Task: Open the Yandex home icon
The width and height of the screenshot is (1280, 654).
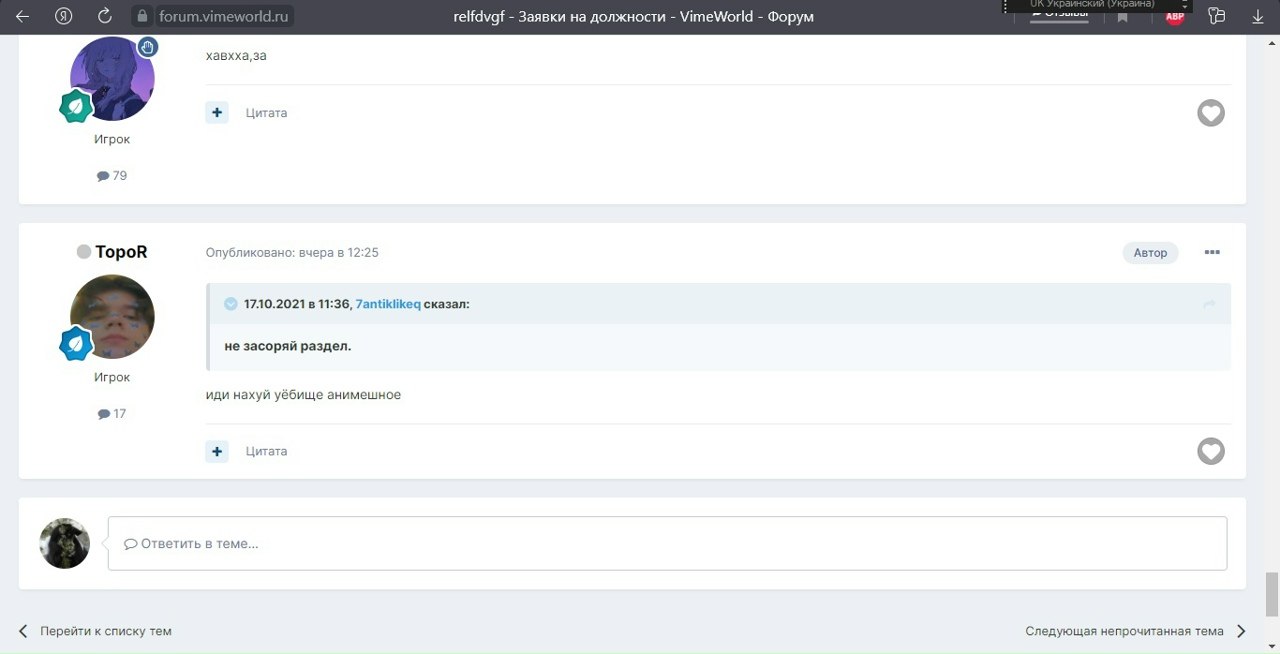Action: (64, 17)
